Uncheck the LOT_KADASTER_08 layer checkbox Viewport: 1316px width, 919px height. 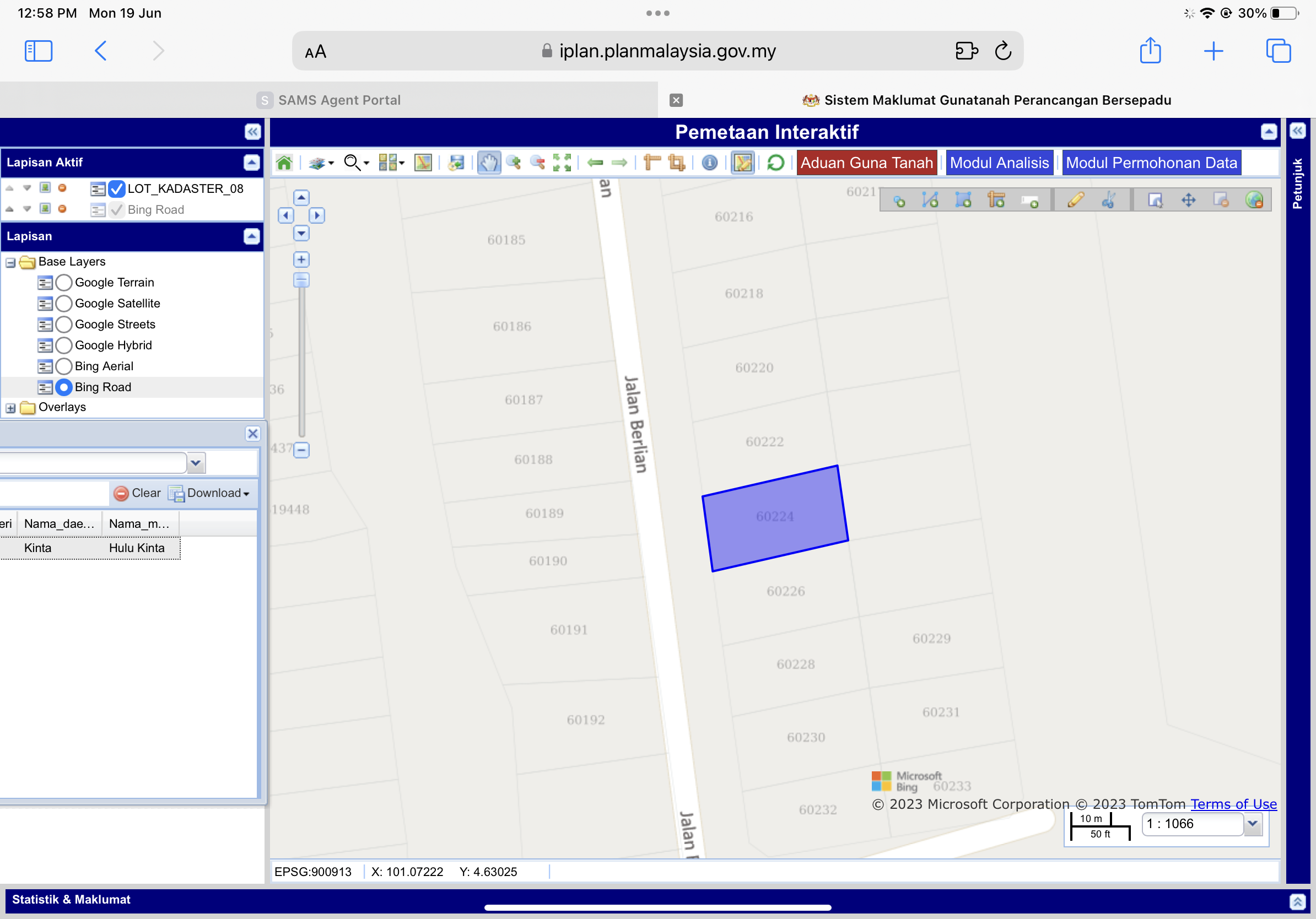(x=116, y=188)
